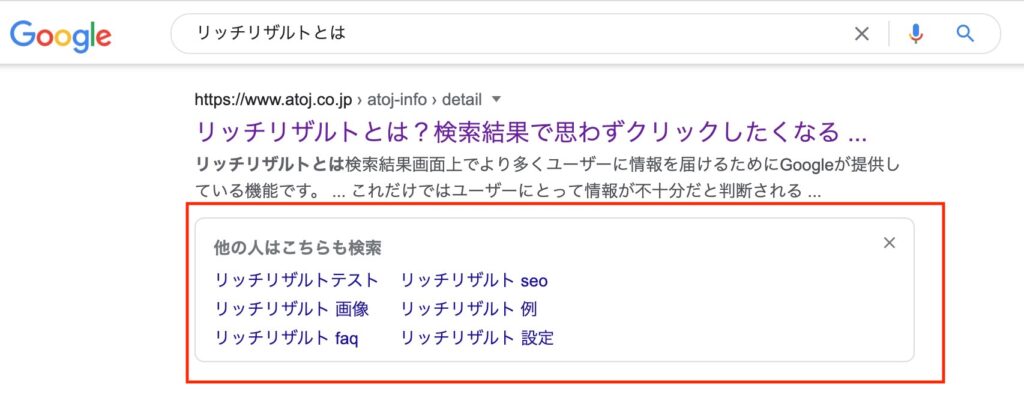Click the magnifier search icon
The height and width of the screenshot is (400, 1024).
965,33
